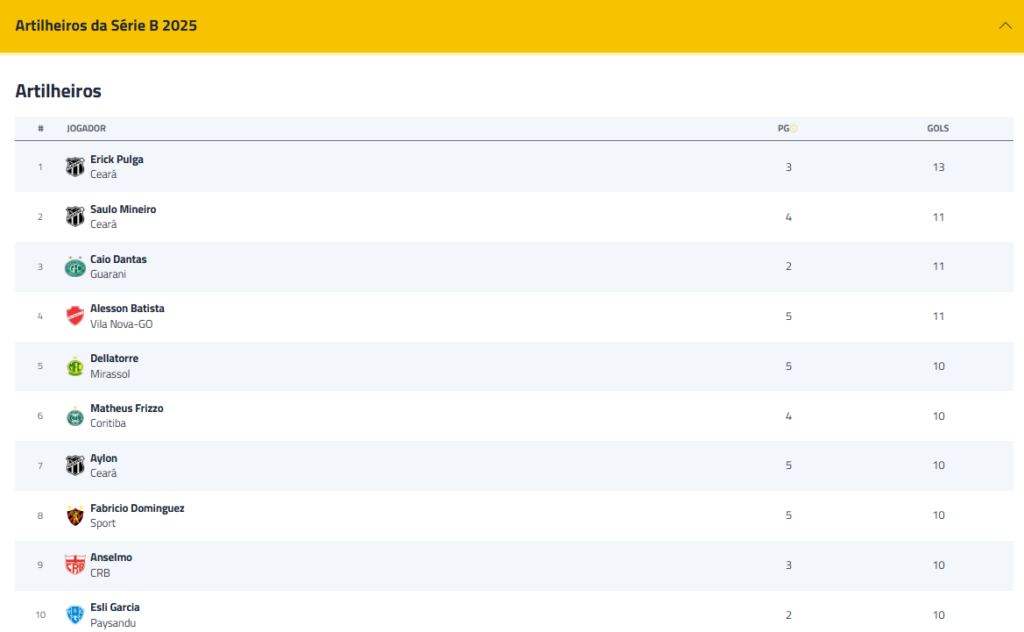Click Coritiba crest beside Matheus Frizzo
This screenshot has width=1024, height=632.
75,416
